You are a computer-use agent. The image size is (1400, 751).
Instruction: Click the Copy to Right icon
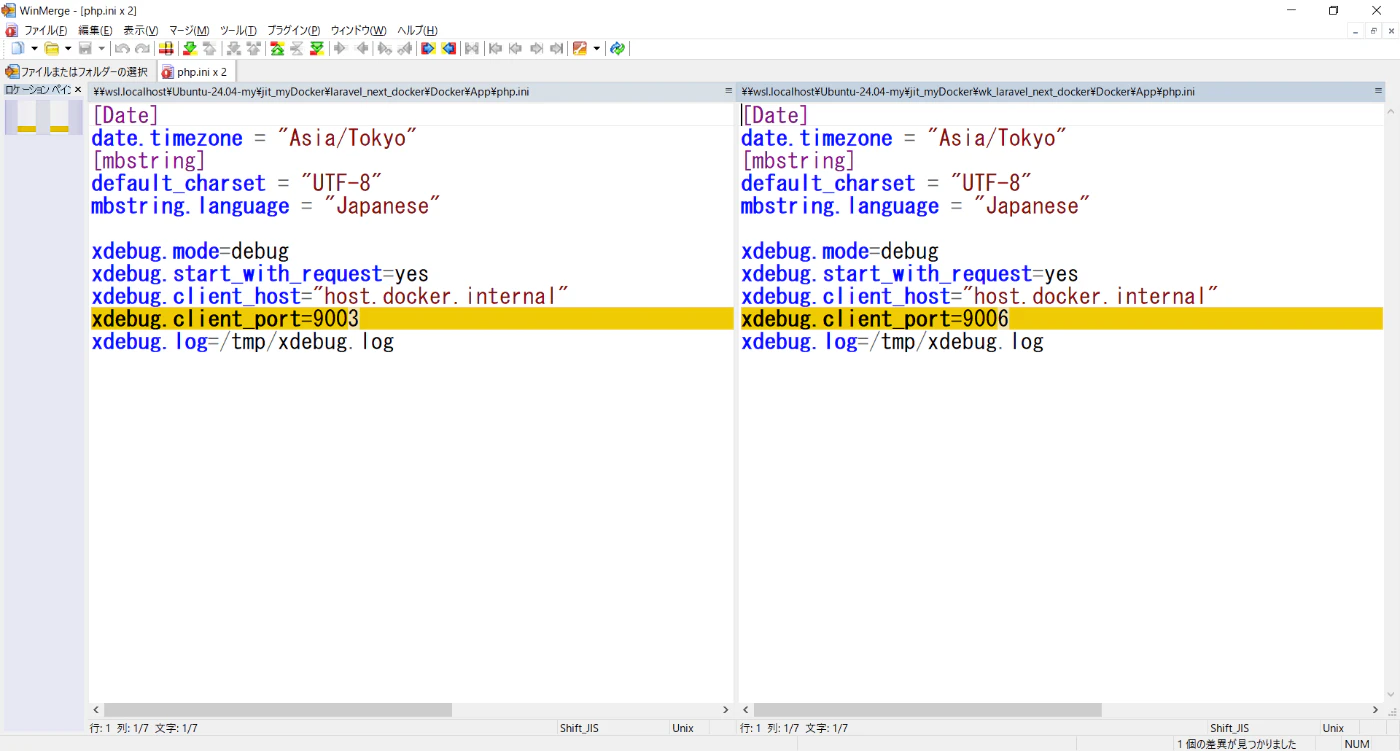click(x=339, y=48)
